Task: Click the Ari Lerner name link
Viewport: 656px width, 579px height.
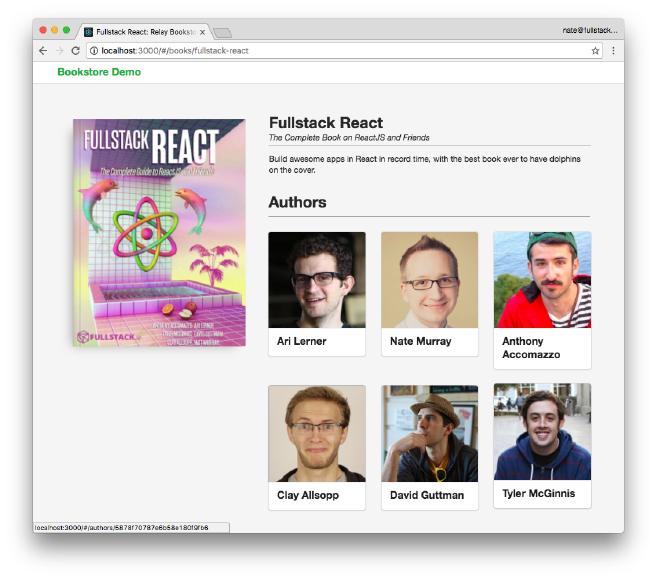Action: pyautogui.click(x=302, y=341)
